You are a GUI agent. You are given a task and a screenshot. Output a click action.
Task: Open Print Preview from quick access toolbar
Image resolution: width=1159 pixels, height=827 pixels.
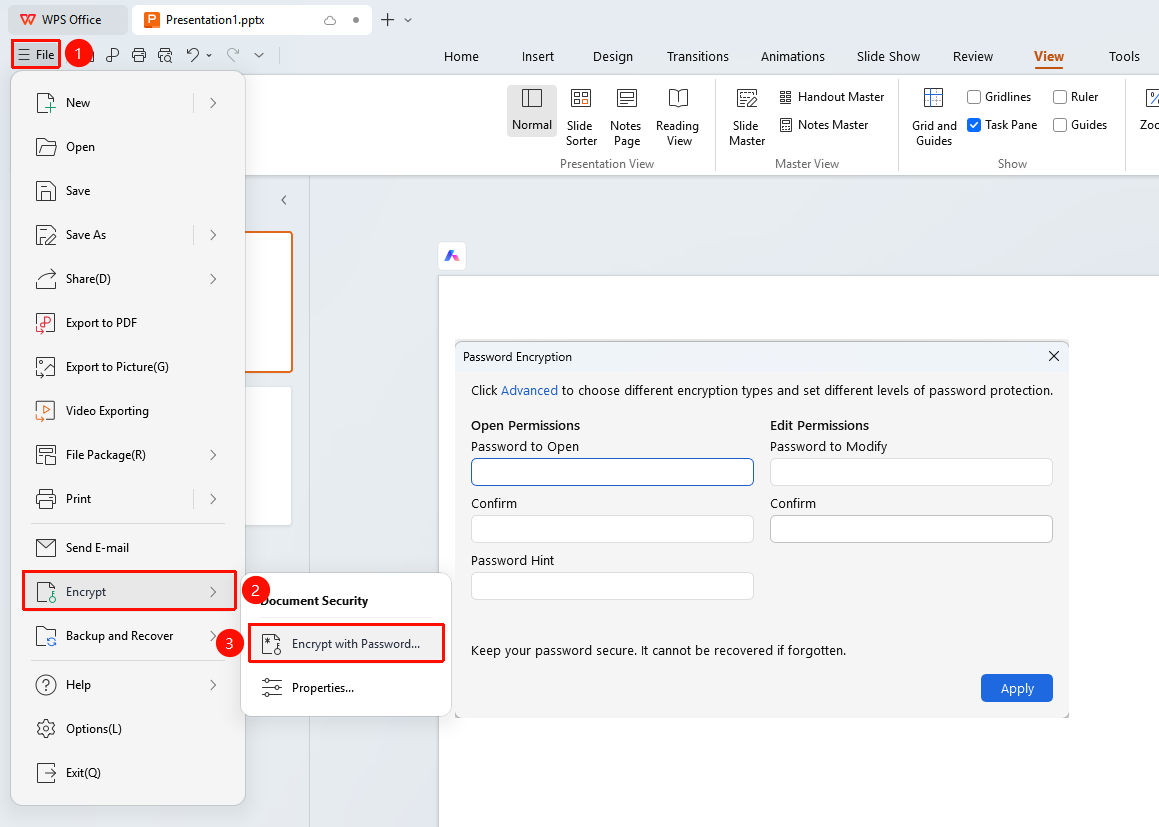pyautogui.click(x=165, y=55)
